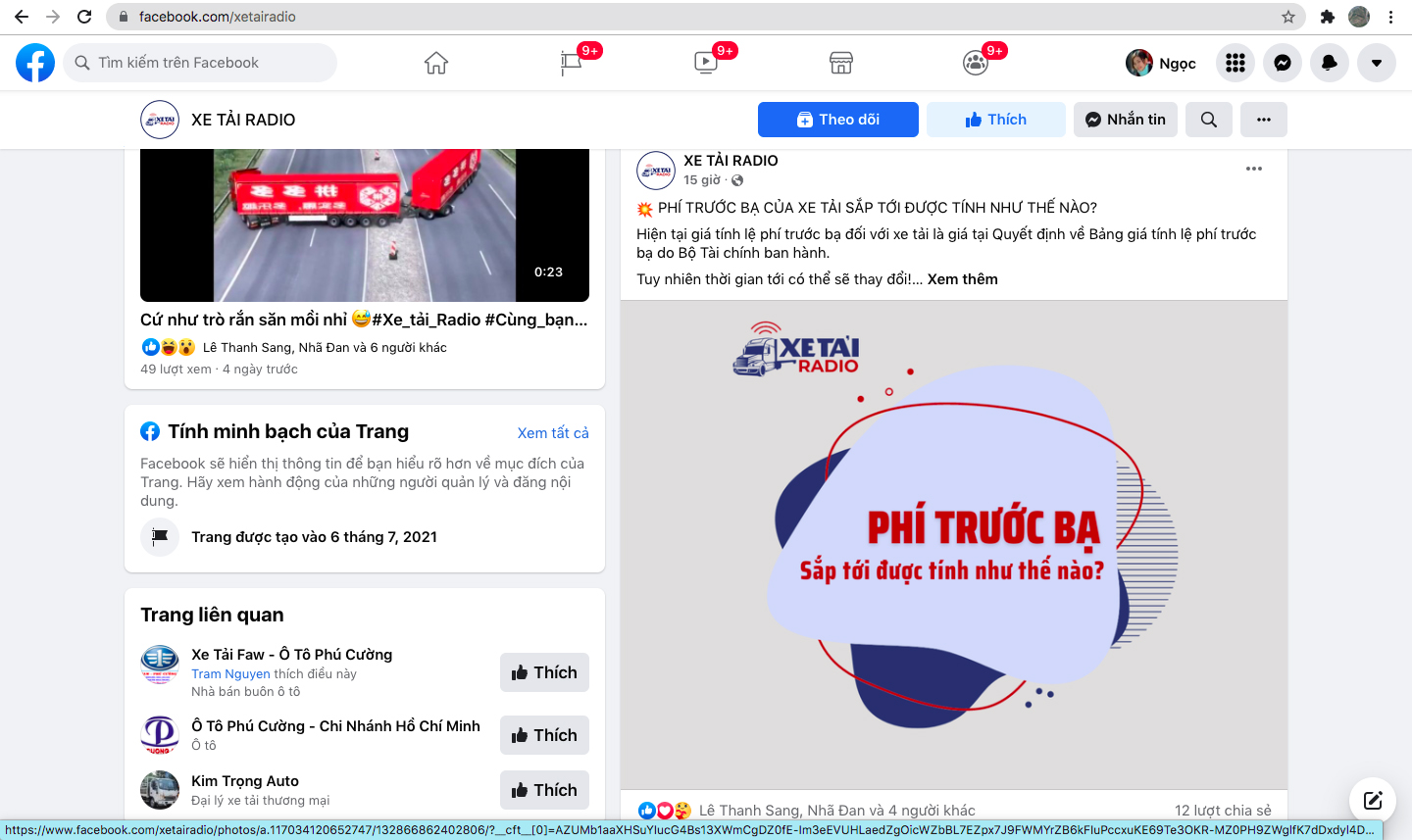
Task: Click the XE TẢI RADIO page header logo
Action: (x=160, y=120)
